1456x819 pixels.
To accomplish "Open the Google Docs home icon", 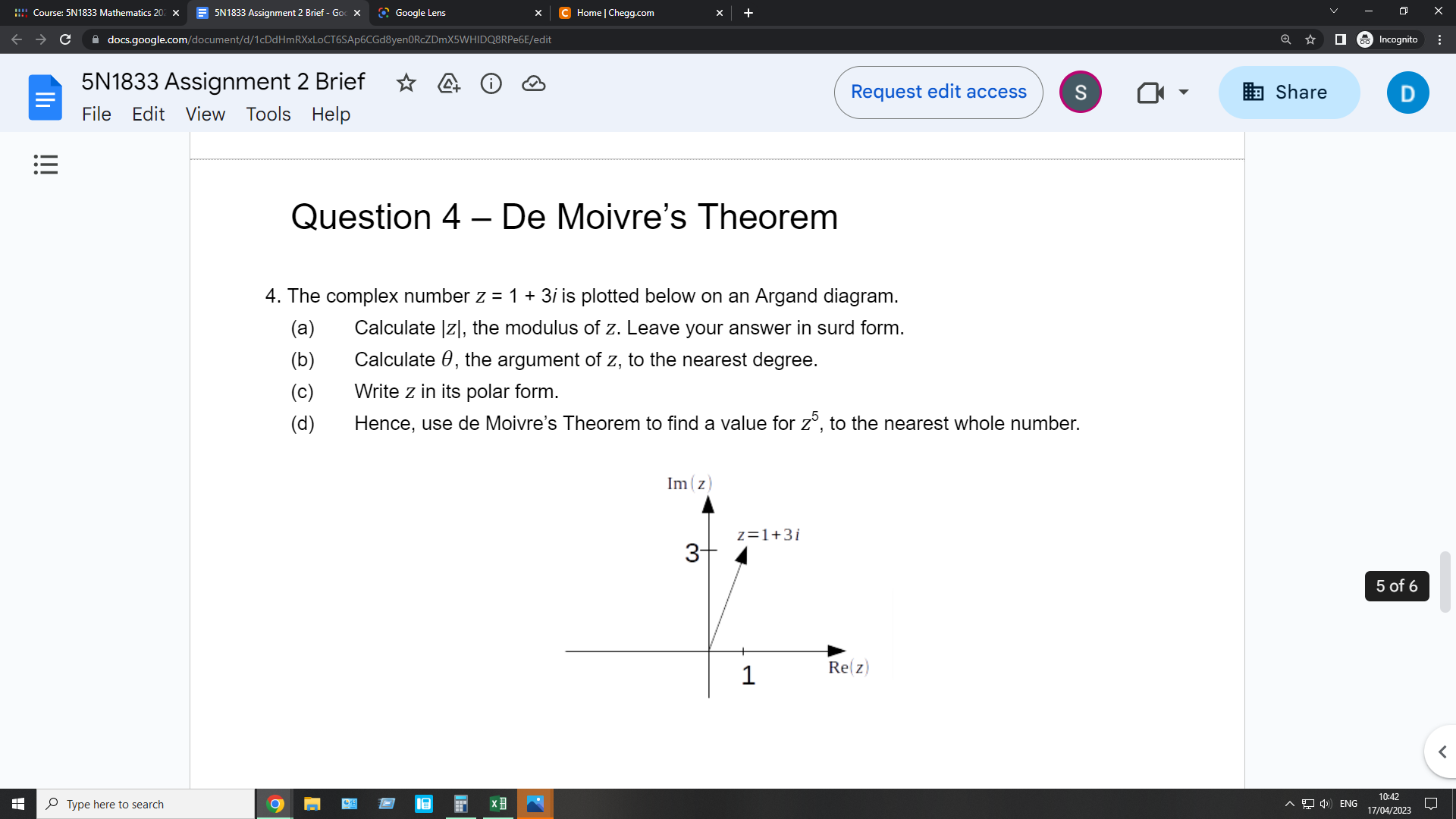I will (45, 97).
